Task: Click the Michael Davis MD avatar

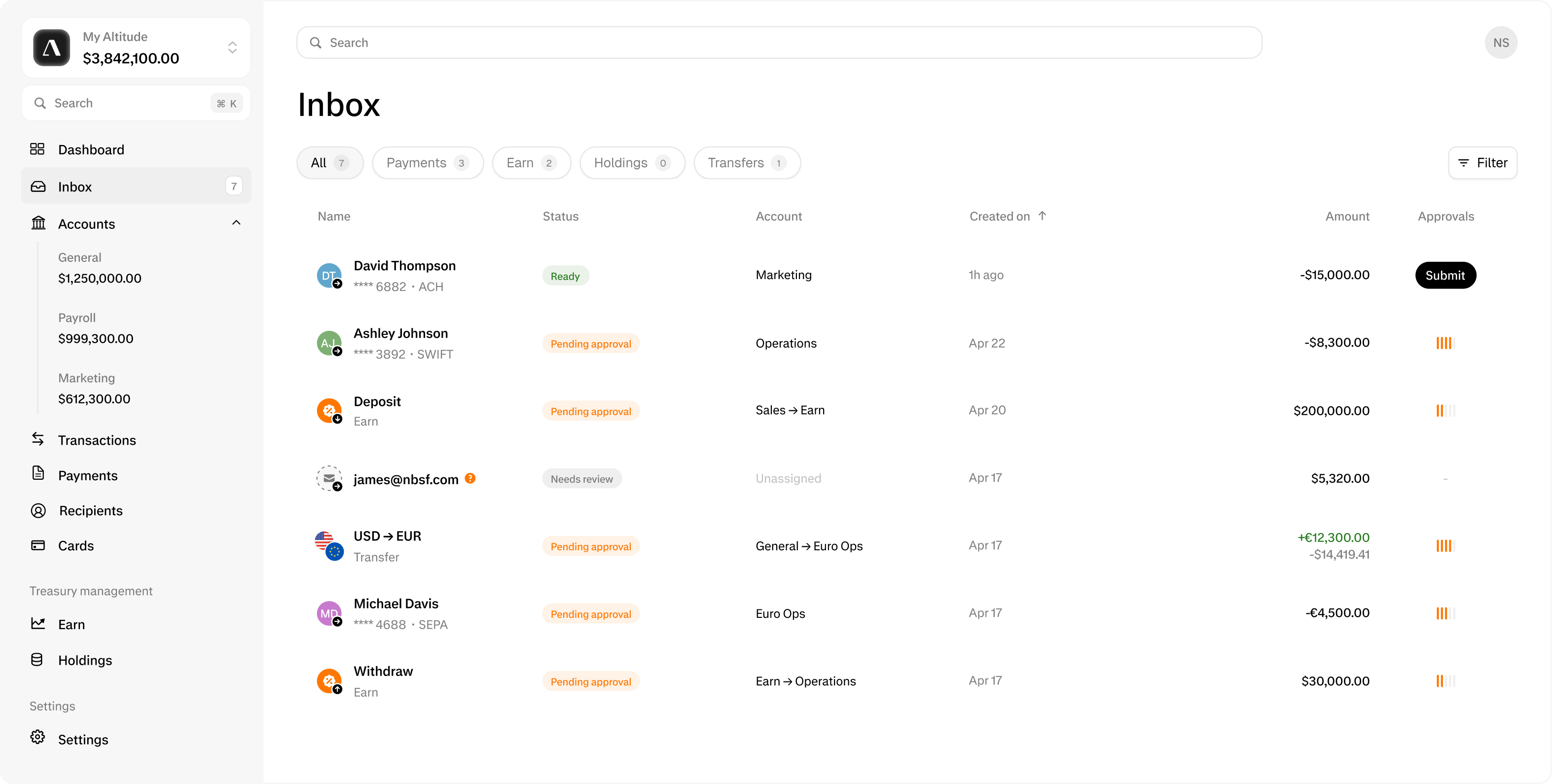Action: 329,613
